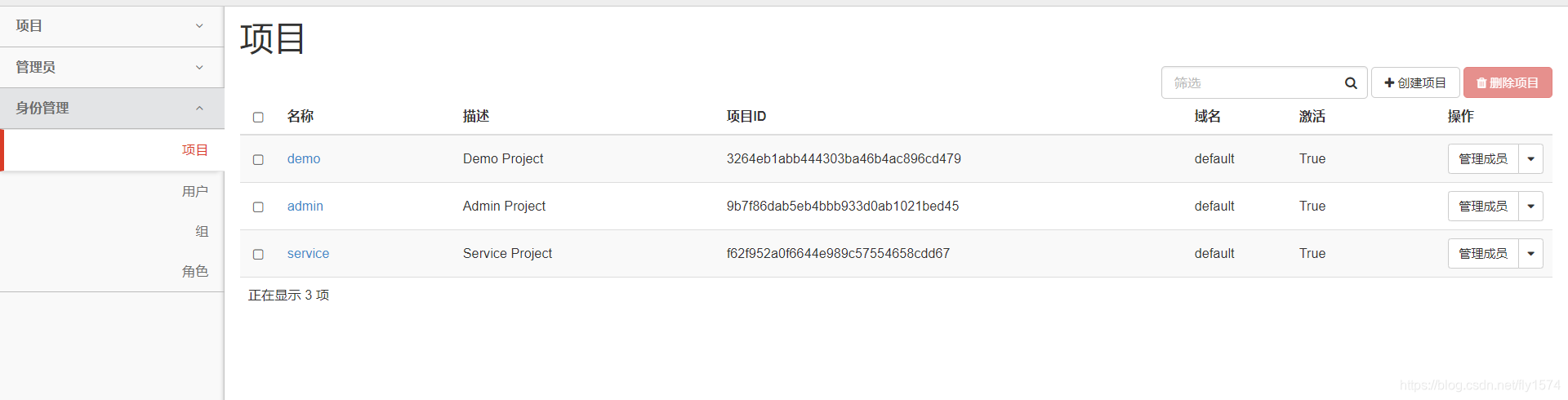Open the 用户 menu item in sidebar

click(195, 191)
